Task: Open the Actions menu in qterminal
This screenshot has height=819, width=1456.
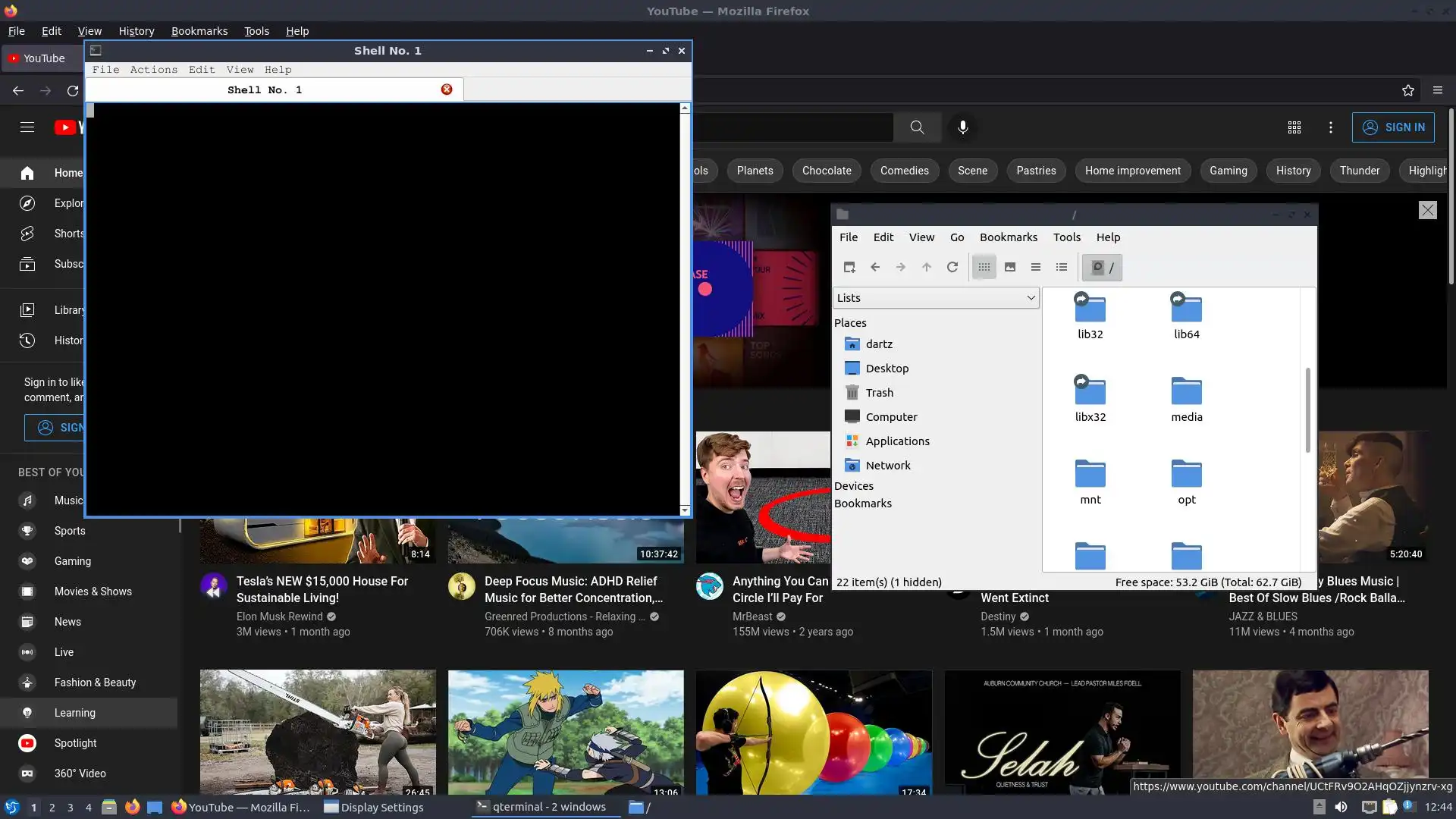Action: 153,70
